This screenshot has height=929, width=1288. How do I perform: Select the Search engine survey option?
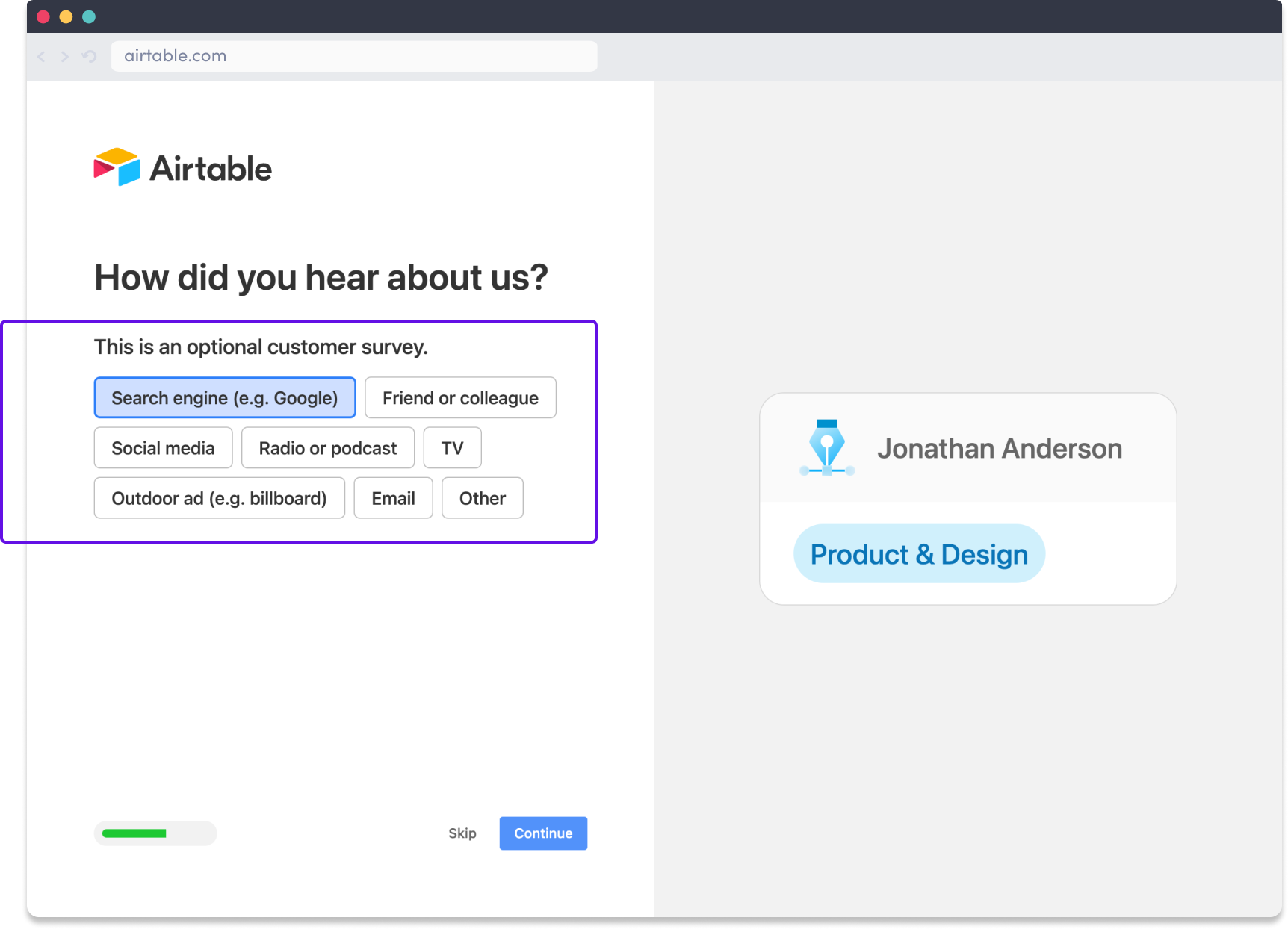(224, 397)
